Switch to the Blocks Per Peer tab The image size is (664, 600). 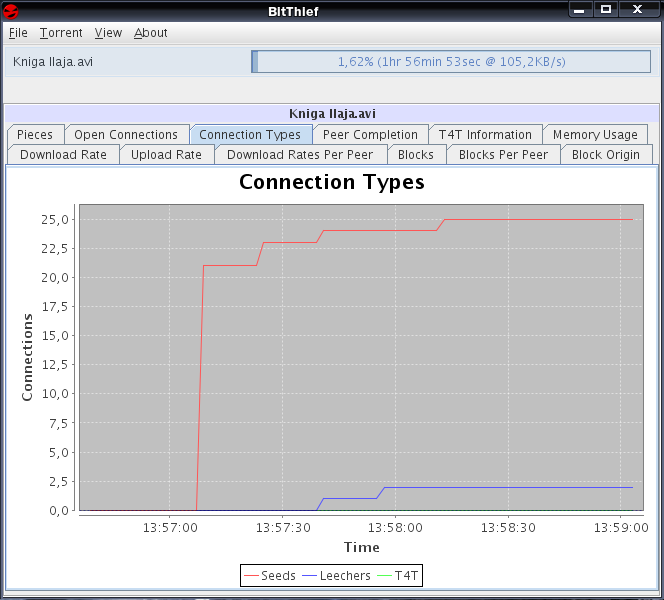point(503,155)
